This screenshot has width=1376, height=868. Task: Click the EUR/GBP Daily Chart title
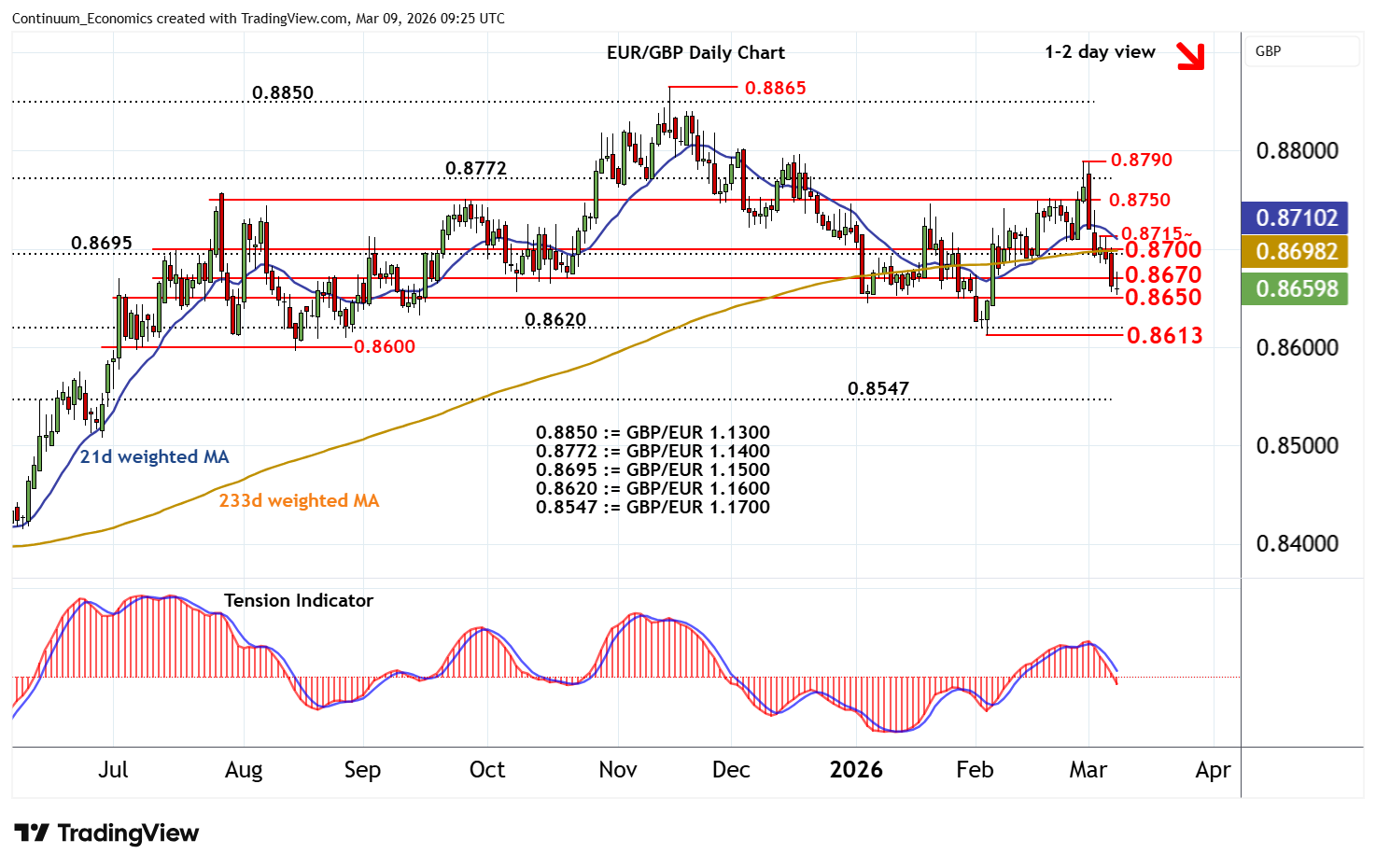pyautogui.click(x=695, y=53)
